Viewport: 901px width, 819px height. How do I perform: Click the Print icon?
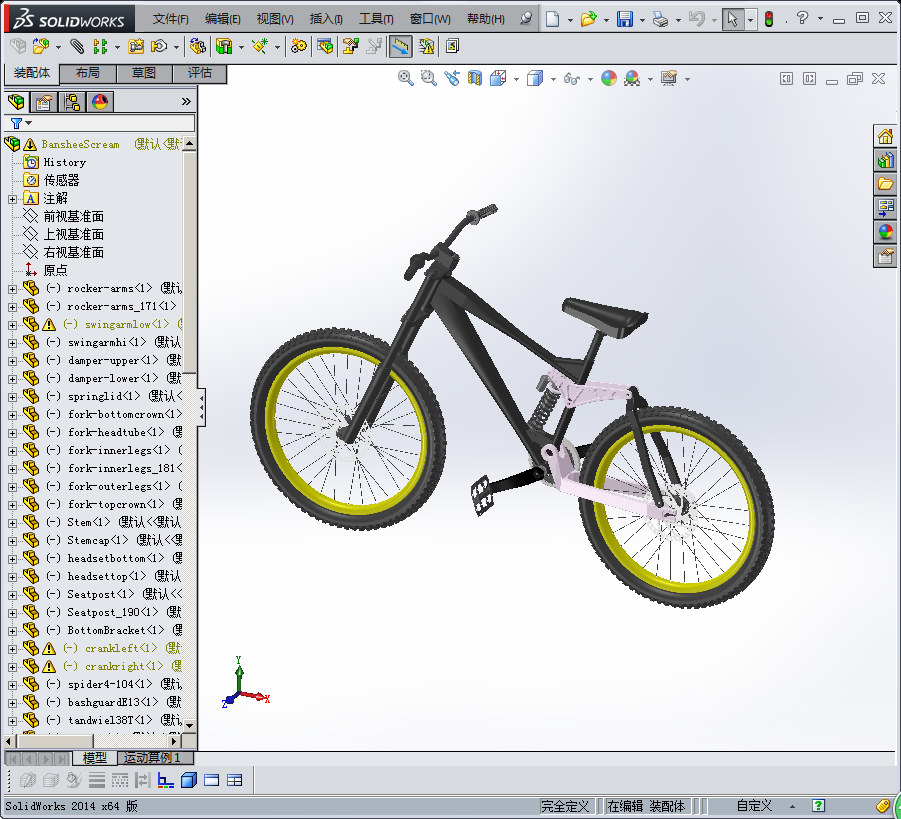[661, 19]
